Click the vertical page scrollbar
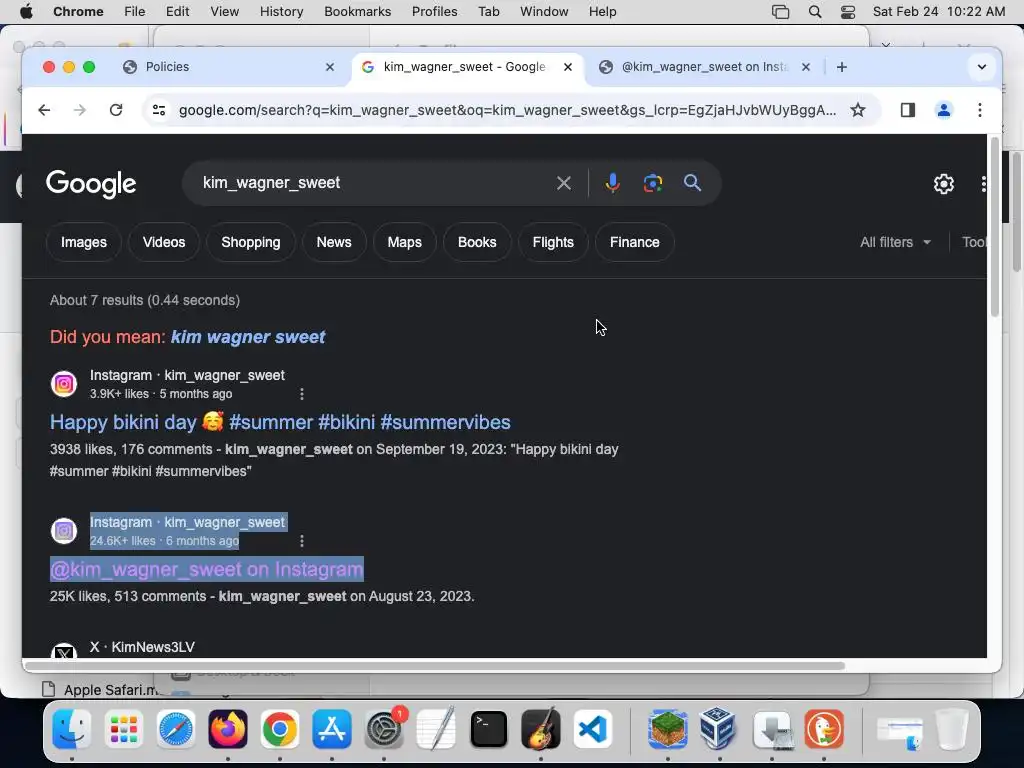This screenshot has height=768, width=1024. tap(994, 227)
